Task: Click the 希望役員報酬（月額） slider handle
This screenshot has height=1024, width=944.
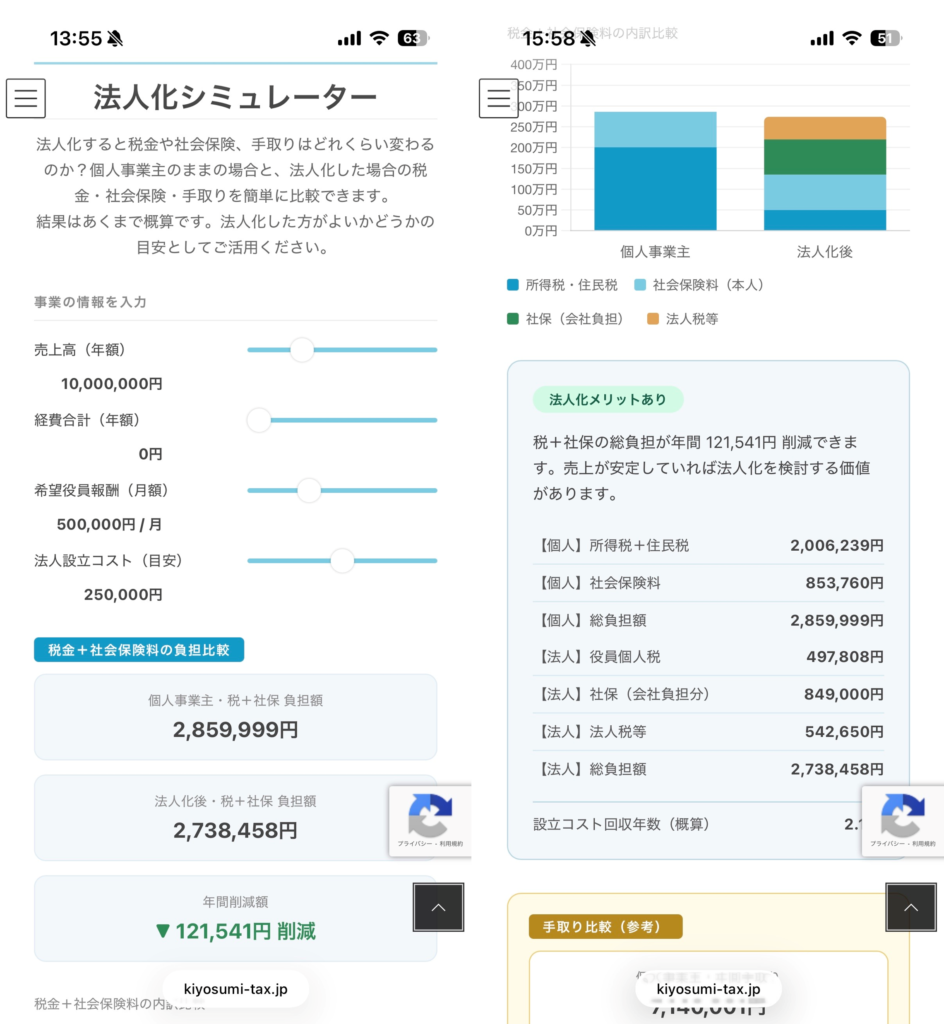Action: pos(309,490)
